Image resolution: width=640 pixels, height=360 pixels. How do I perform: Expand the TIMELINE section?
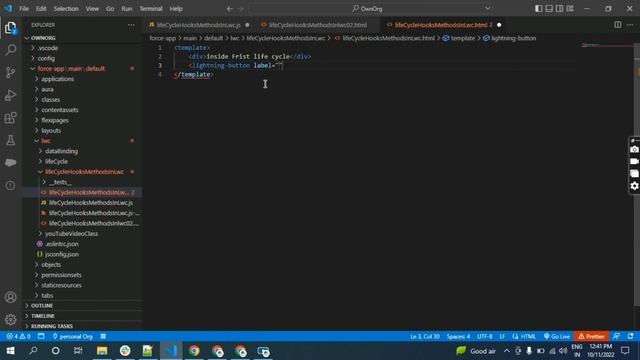82,316
